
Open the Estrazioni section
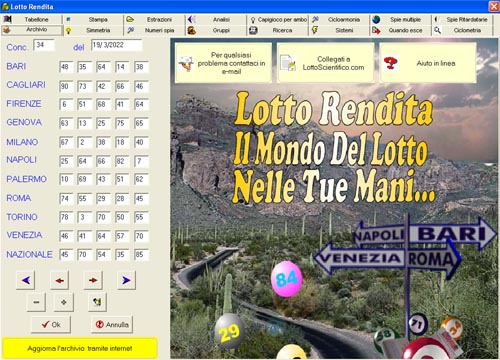tap(154, 19)
